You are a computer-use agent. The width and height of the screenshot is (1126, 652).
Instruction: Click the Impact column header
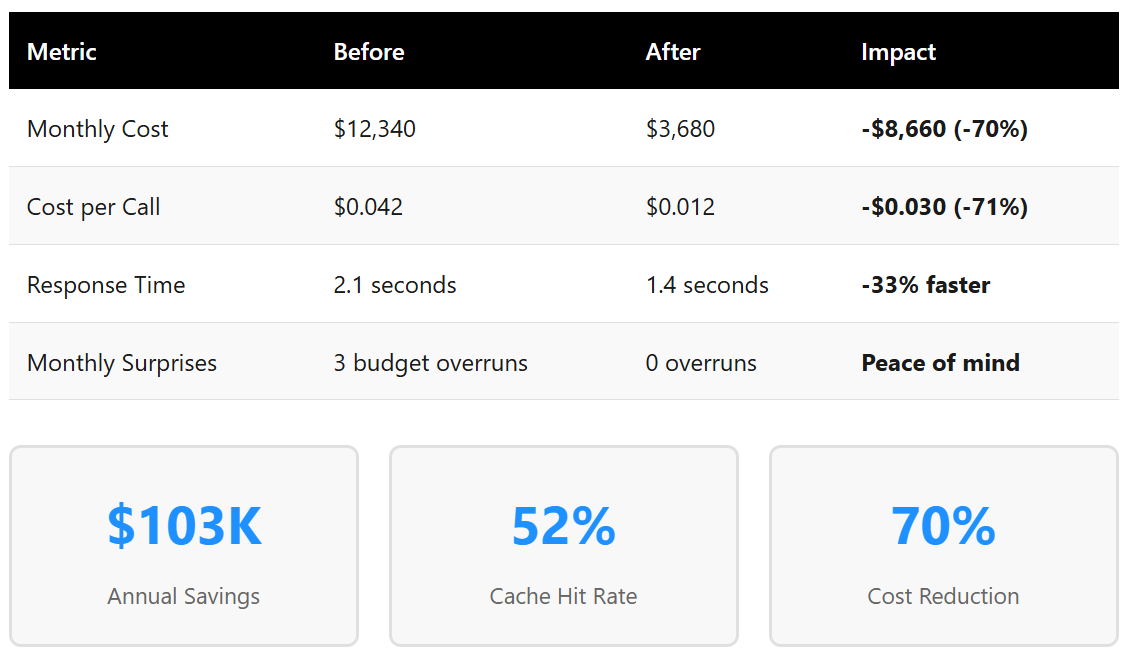click(898, 52)
